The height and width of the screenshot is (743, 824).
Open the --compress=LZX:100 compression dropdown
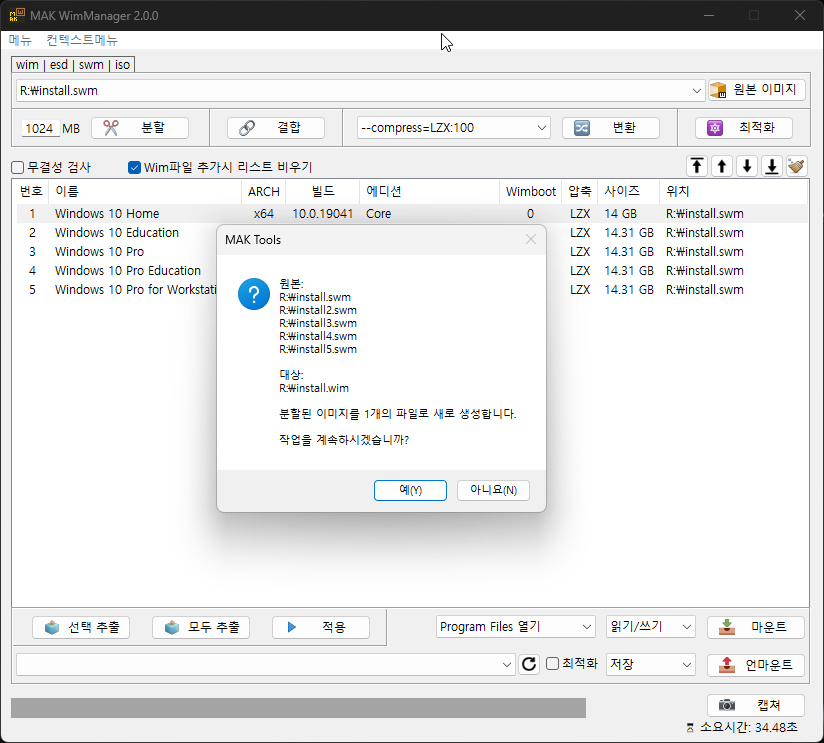542,128
